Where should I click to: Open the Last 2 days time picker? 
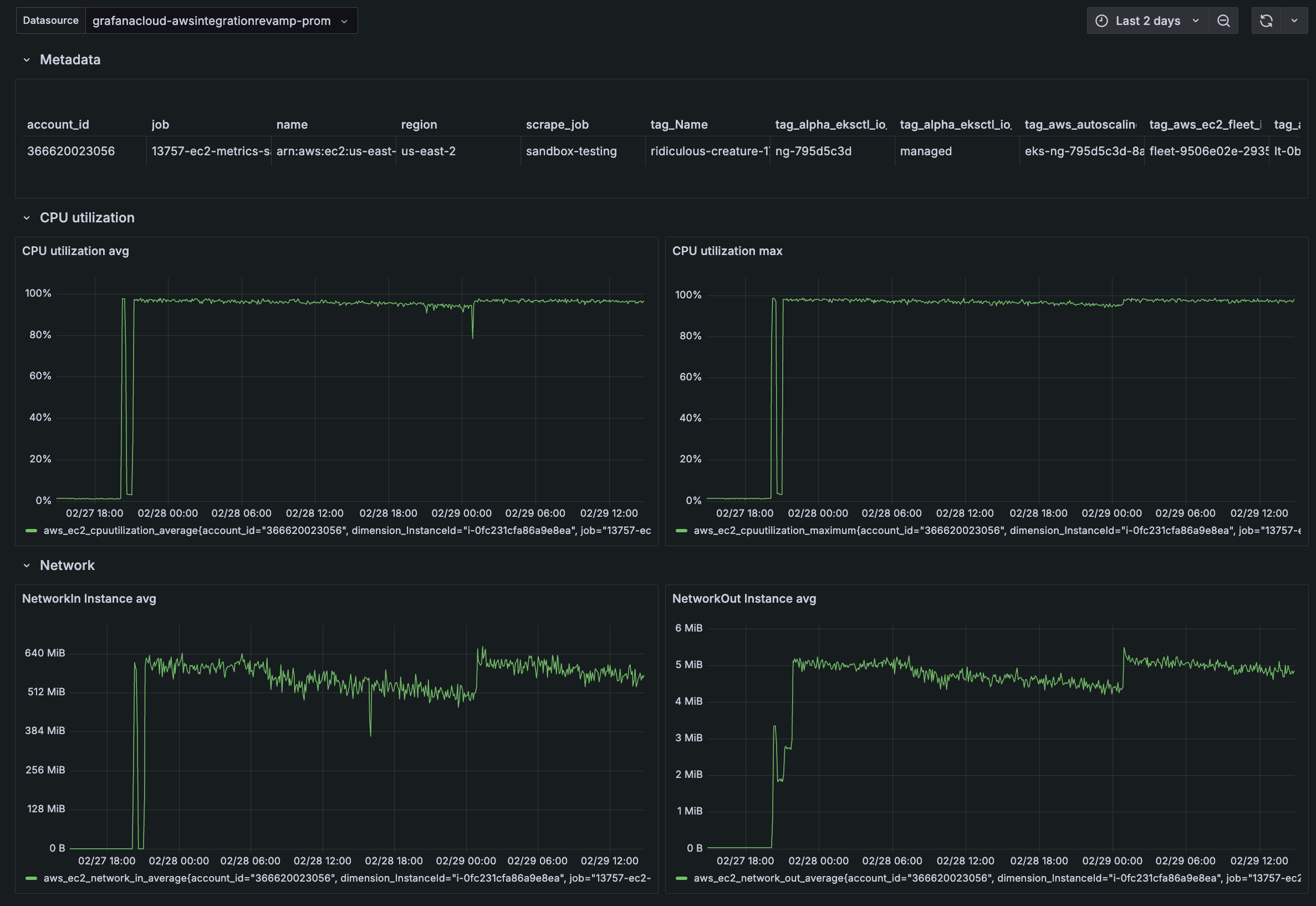pos(1147,21)
